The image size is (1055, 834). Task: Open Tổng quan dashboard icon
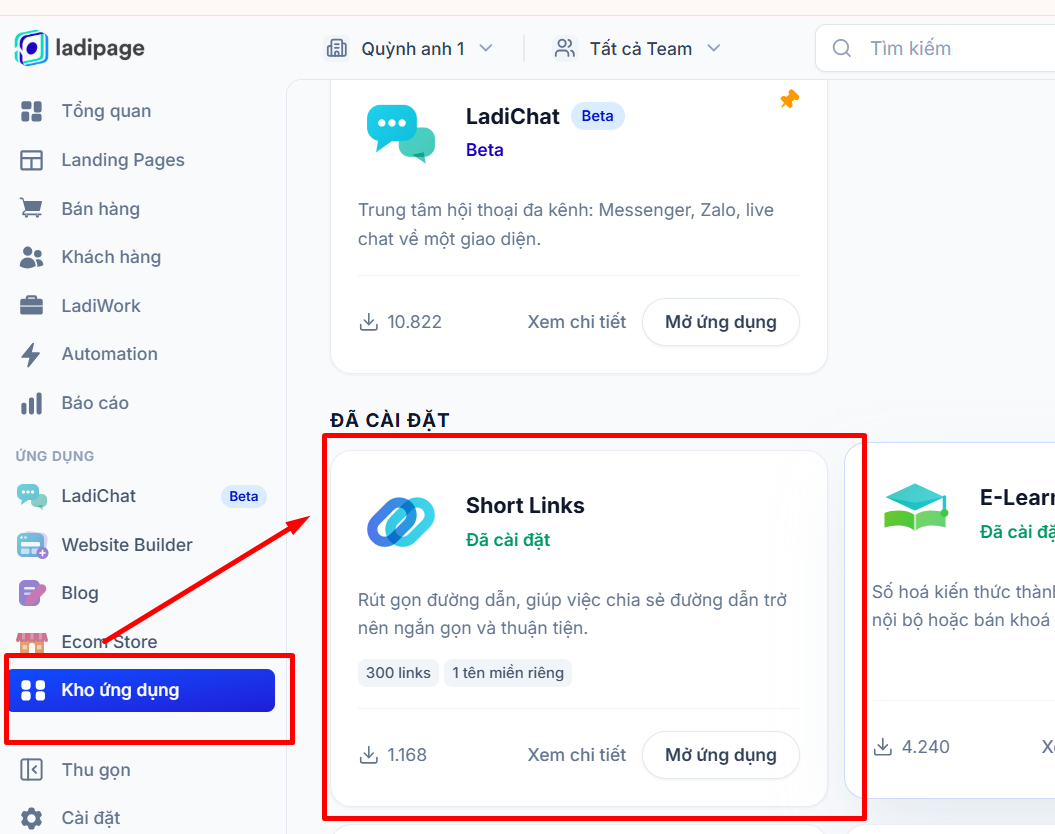point(32,111)
